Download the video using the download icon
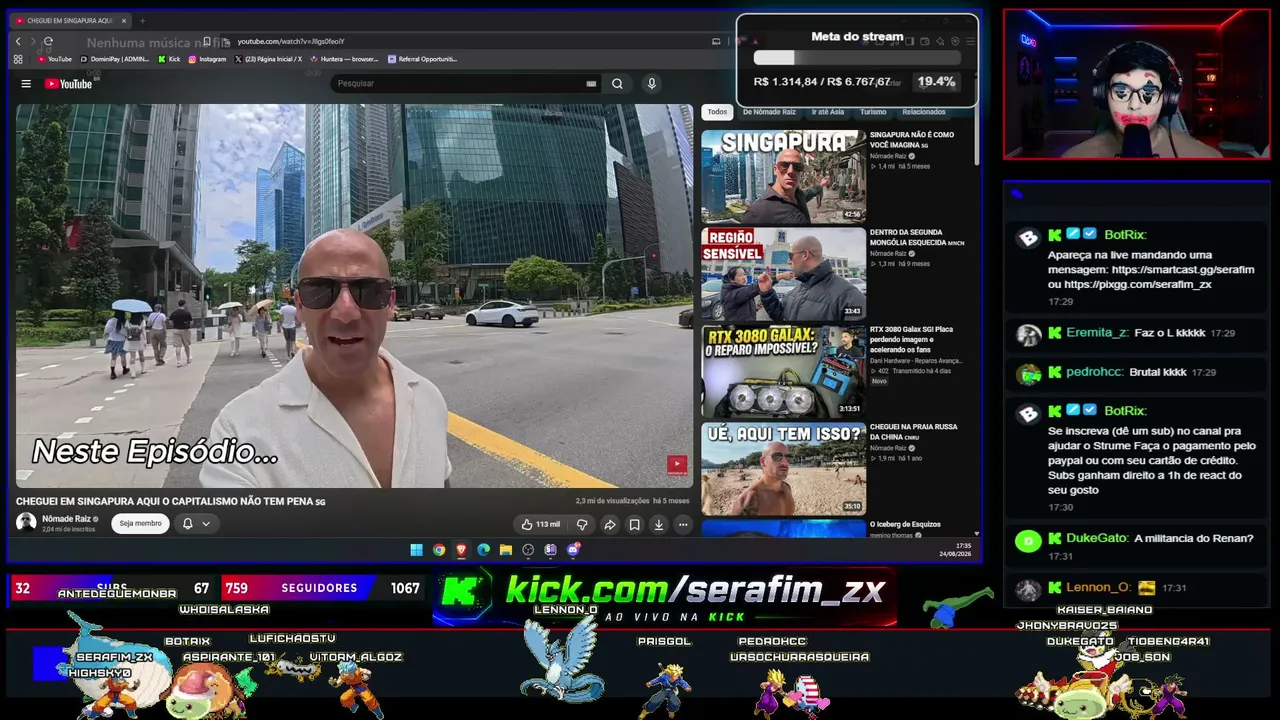Screen dimensions: 1280x720 659,524
